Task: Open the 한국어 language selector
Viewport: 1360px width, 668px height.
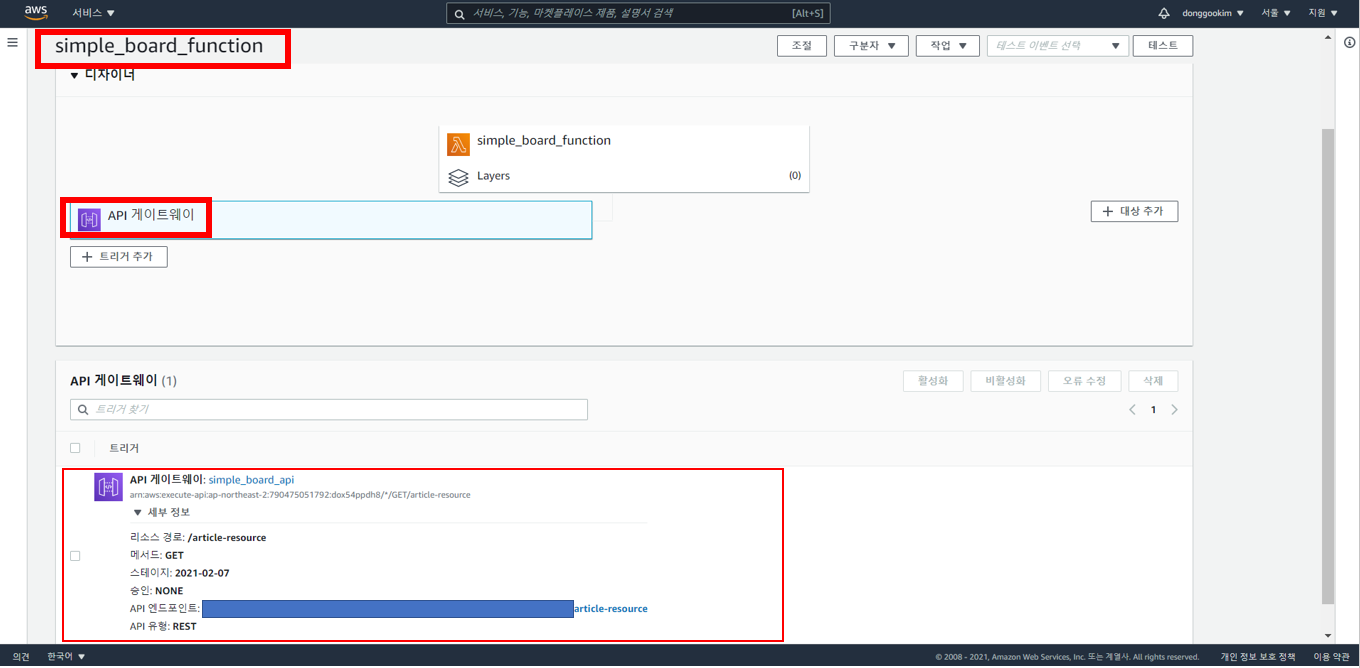Action: coord(66,657)
